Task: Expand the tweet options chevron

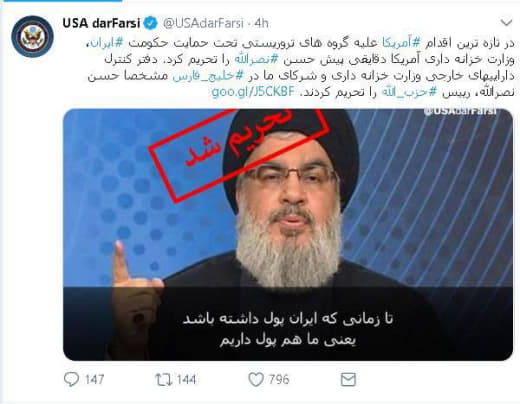Action: (x=506, y=23)
